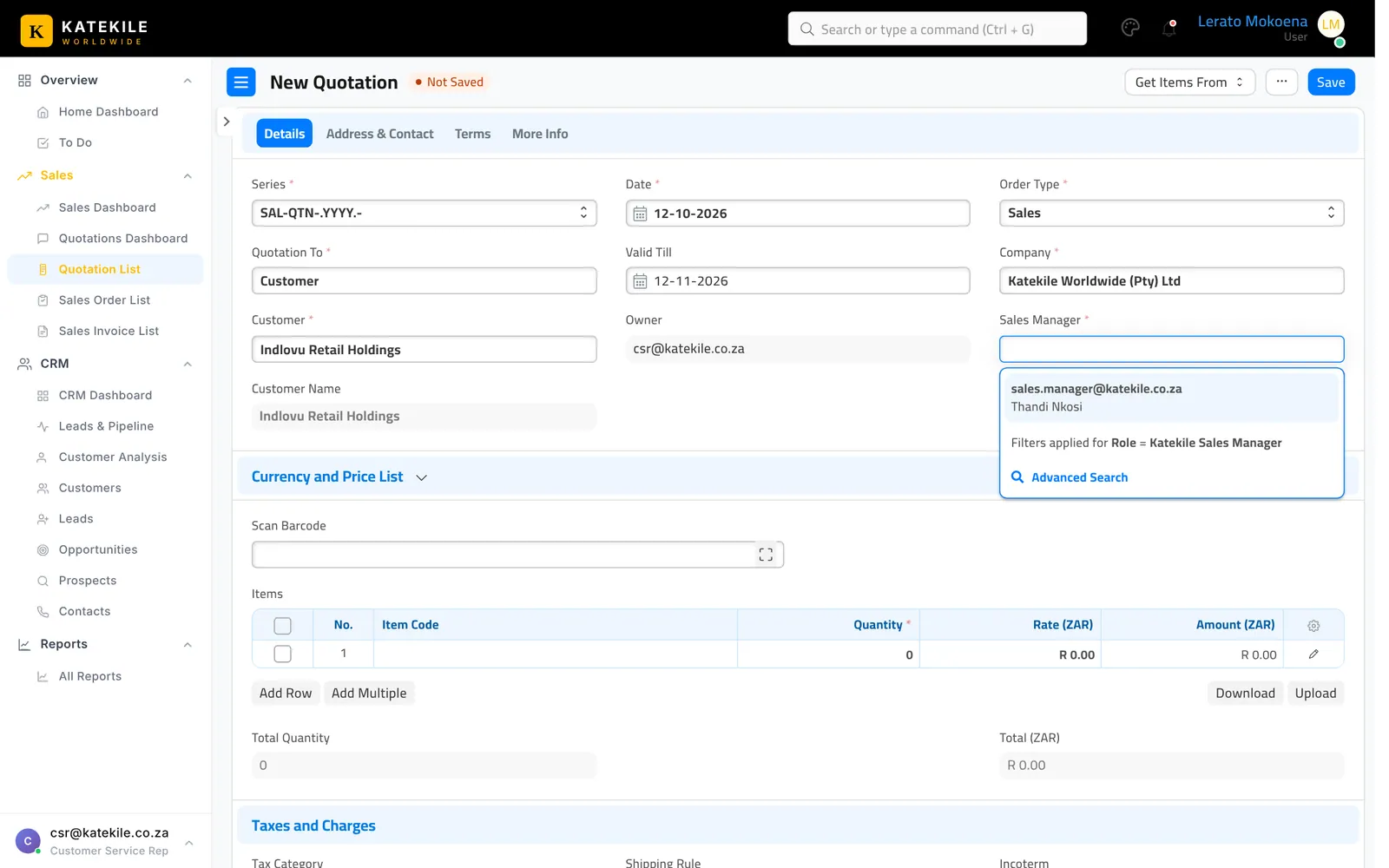Click item row 1 Quantity cell
This screenshot has width=1389, height=868.
click(828, 654)
